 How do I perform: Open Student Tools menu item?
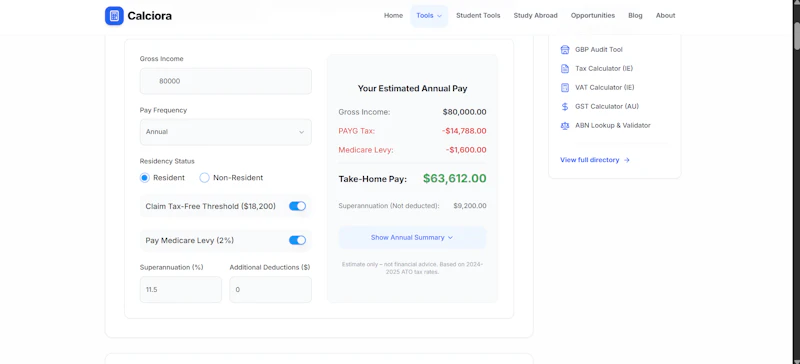point(478,16)
